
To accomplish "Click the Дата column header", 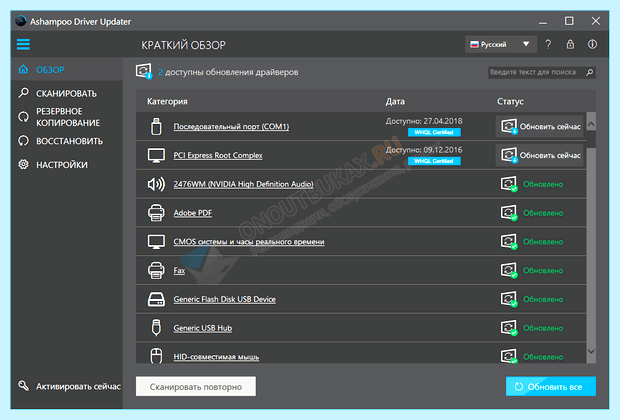I will tap(395, 102).
